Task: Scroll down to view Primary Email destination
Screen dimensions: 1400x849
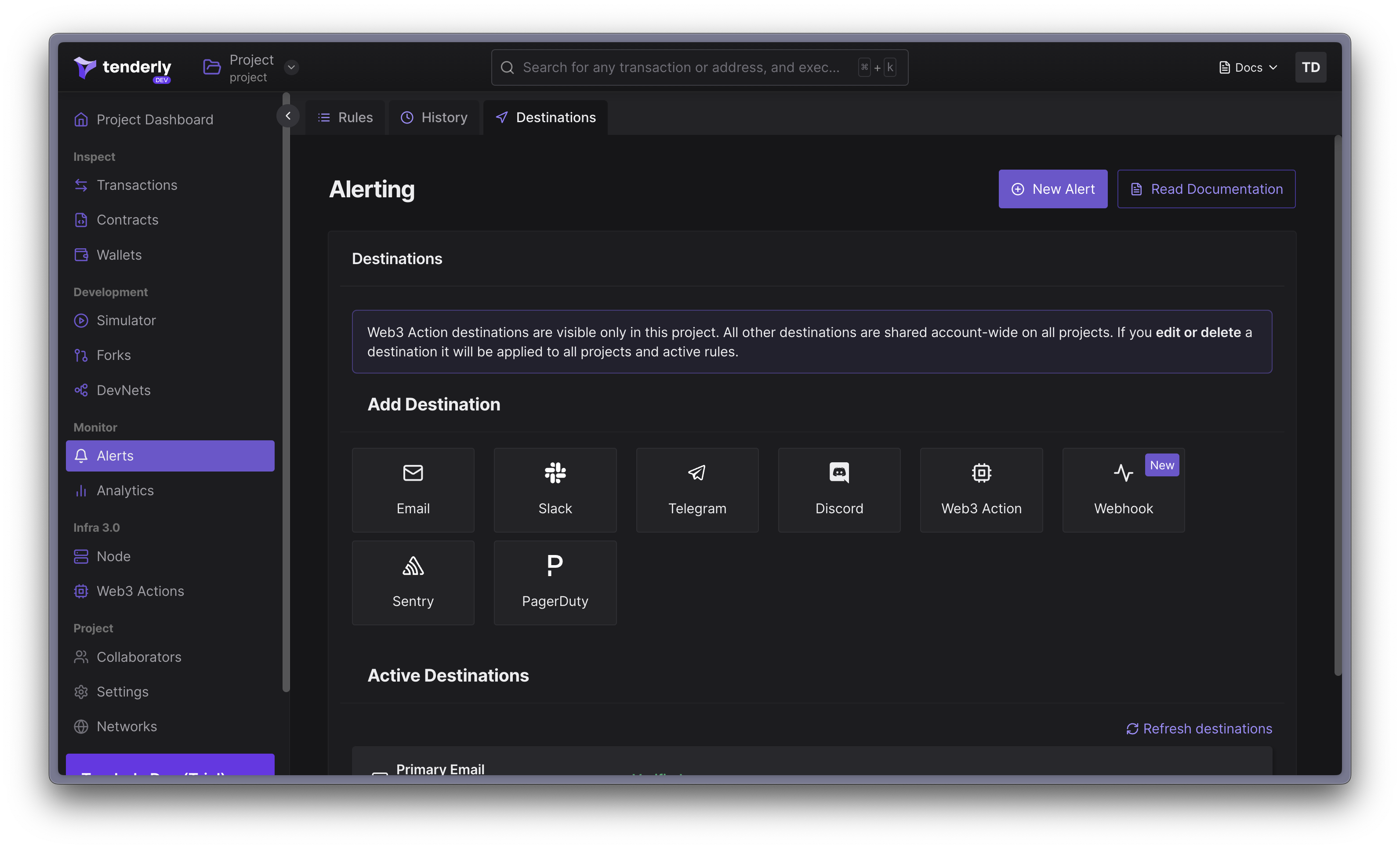Action: (x=440, y=770)
